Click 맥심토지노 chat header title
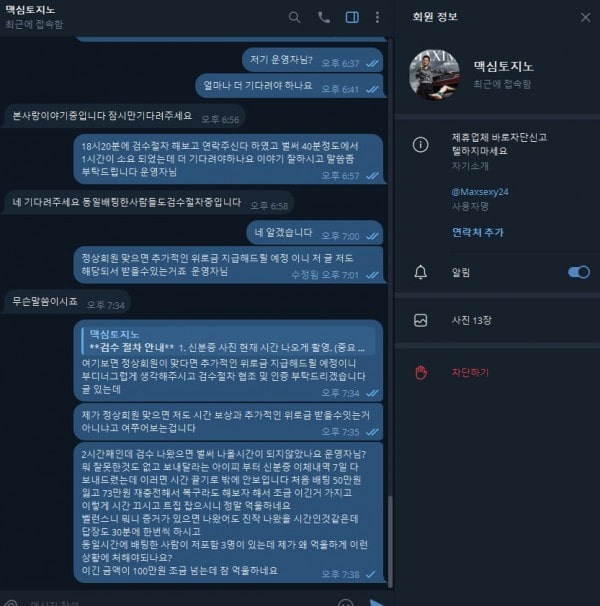600x606 pixels. (30, 10)
